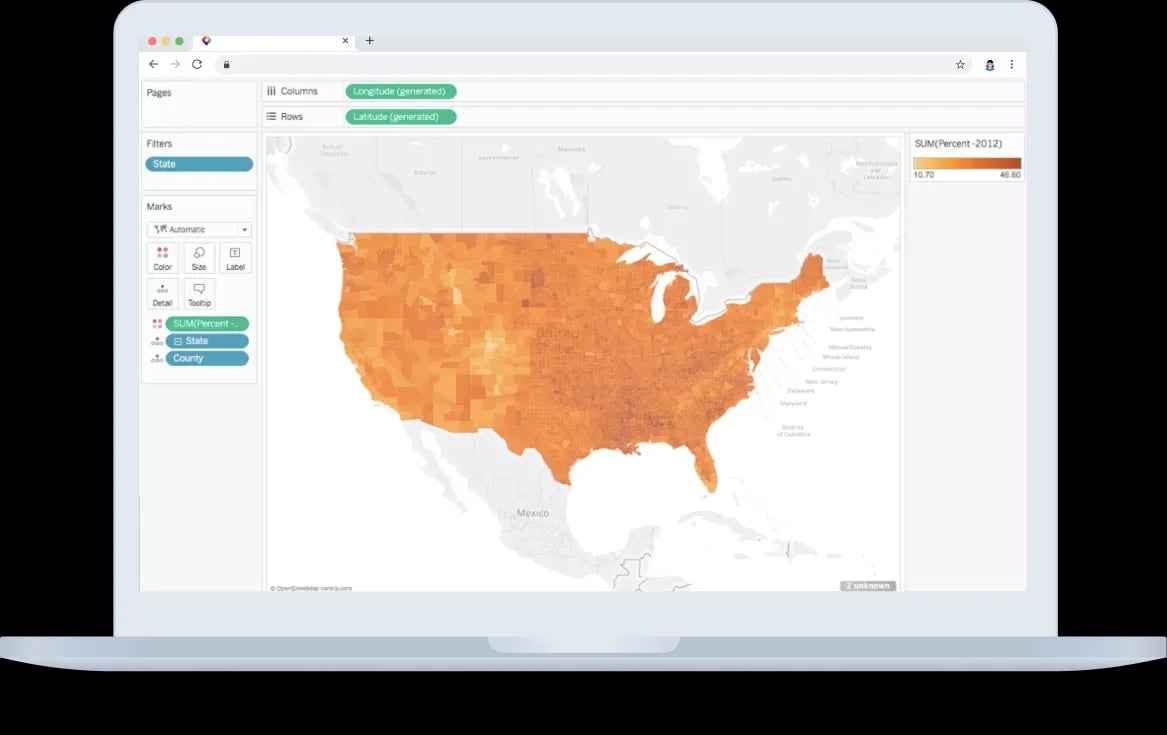This screenshot has width=1167, height=735.
Task: Click the County marks pill
Action: 207,358
